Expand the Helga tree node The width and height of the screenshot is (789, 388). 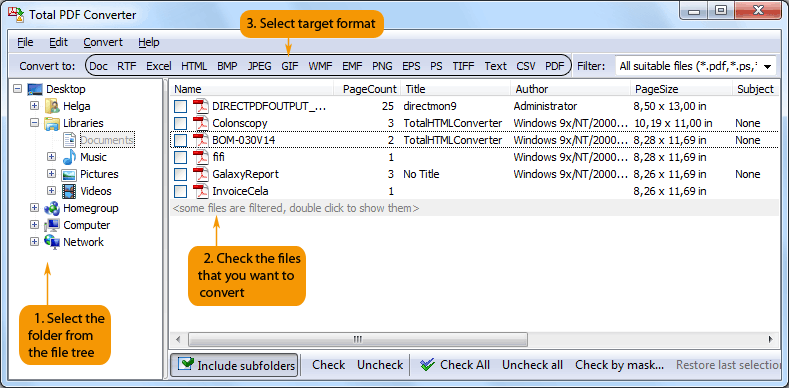(34, 106)
